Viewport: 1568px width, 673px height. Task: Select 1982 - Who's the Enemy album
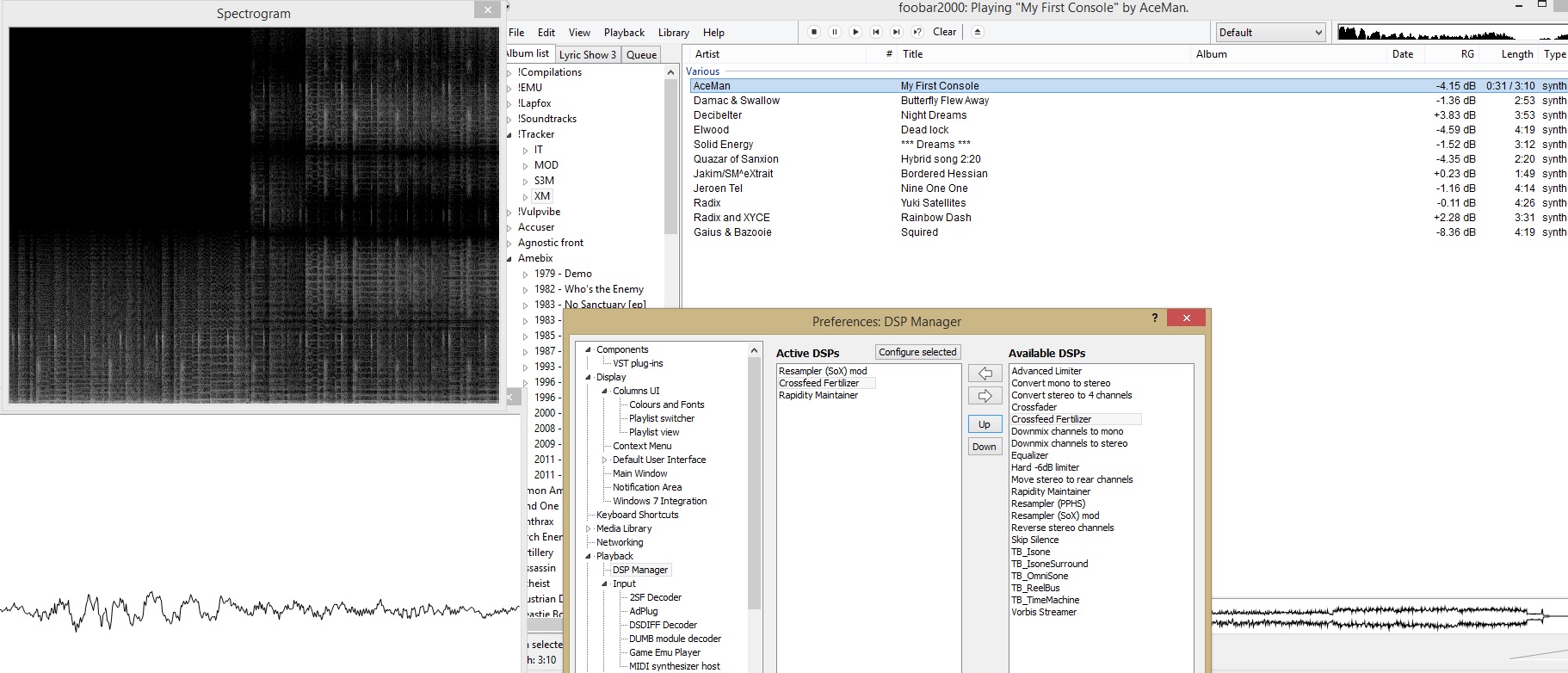pyautogui.click(x=589, y=289)
